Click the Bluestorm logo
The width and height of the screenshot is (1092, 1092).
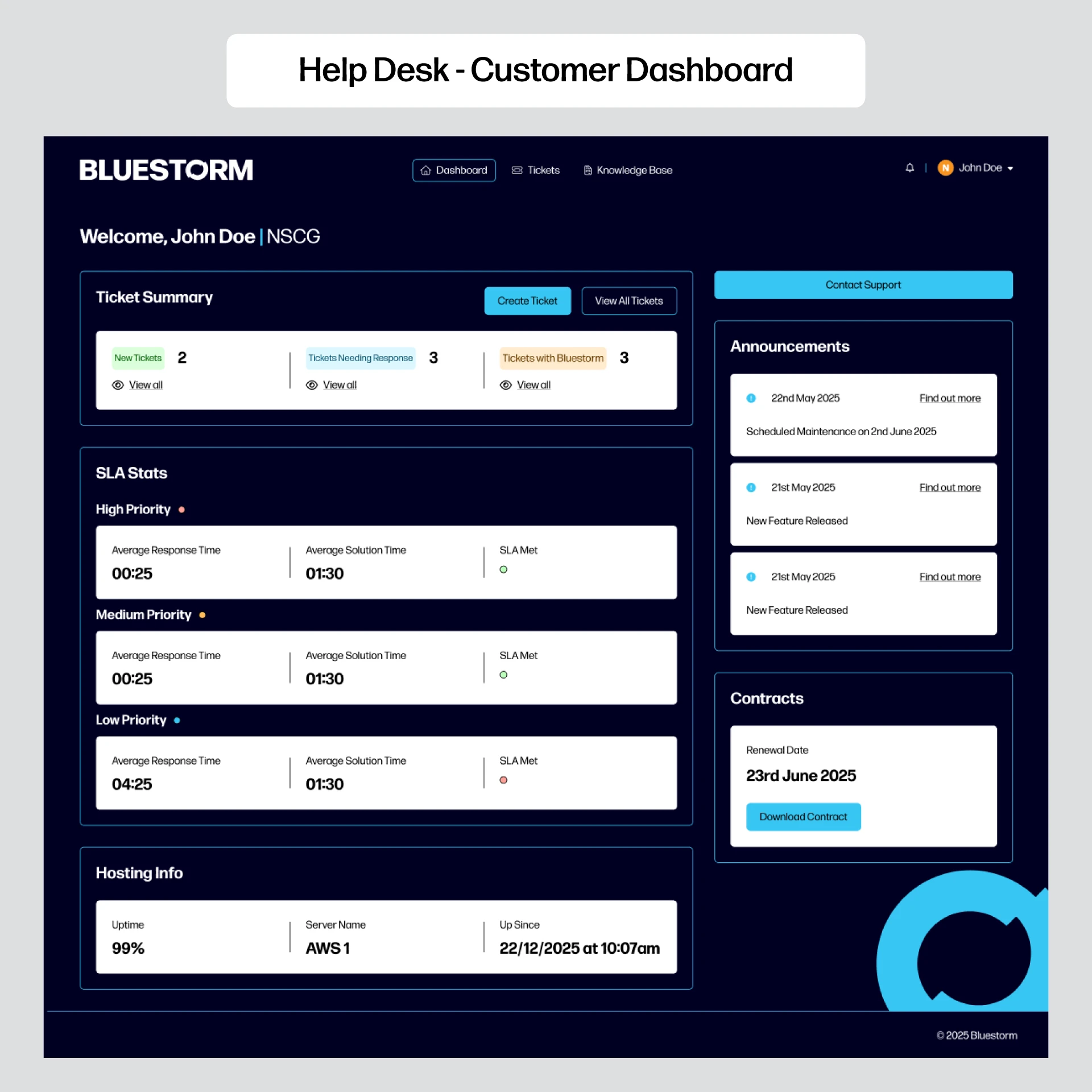pyautogui.click(x=166, y=170)
